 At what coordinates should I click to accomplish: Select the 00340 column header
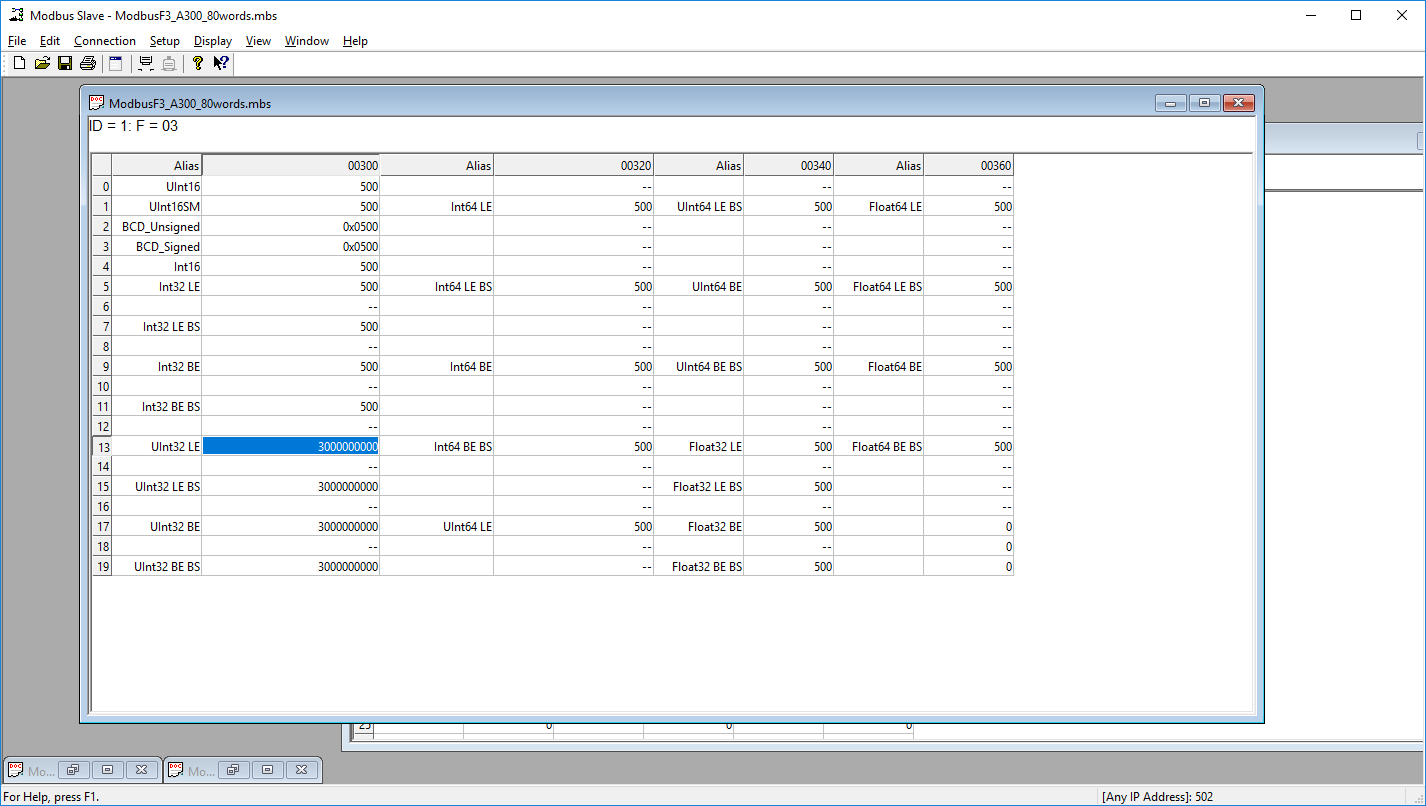pos(789,166)
